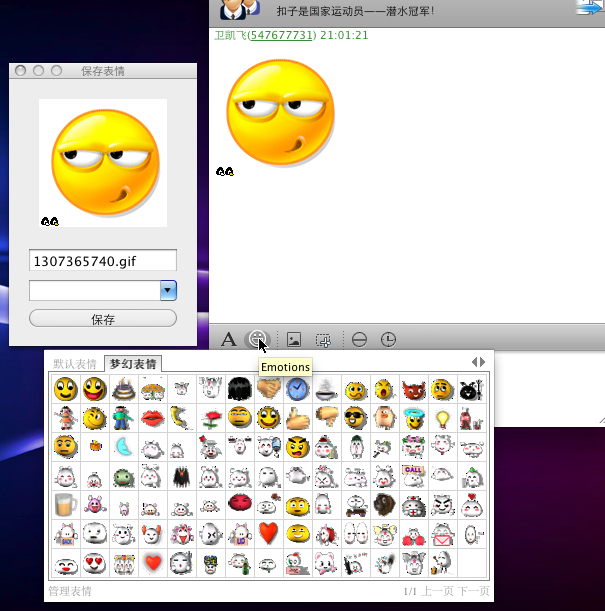This screenshot has height=611, width=605.
Task: Click the send picture toolbar icon
Action: point(294,339)
